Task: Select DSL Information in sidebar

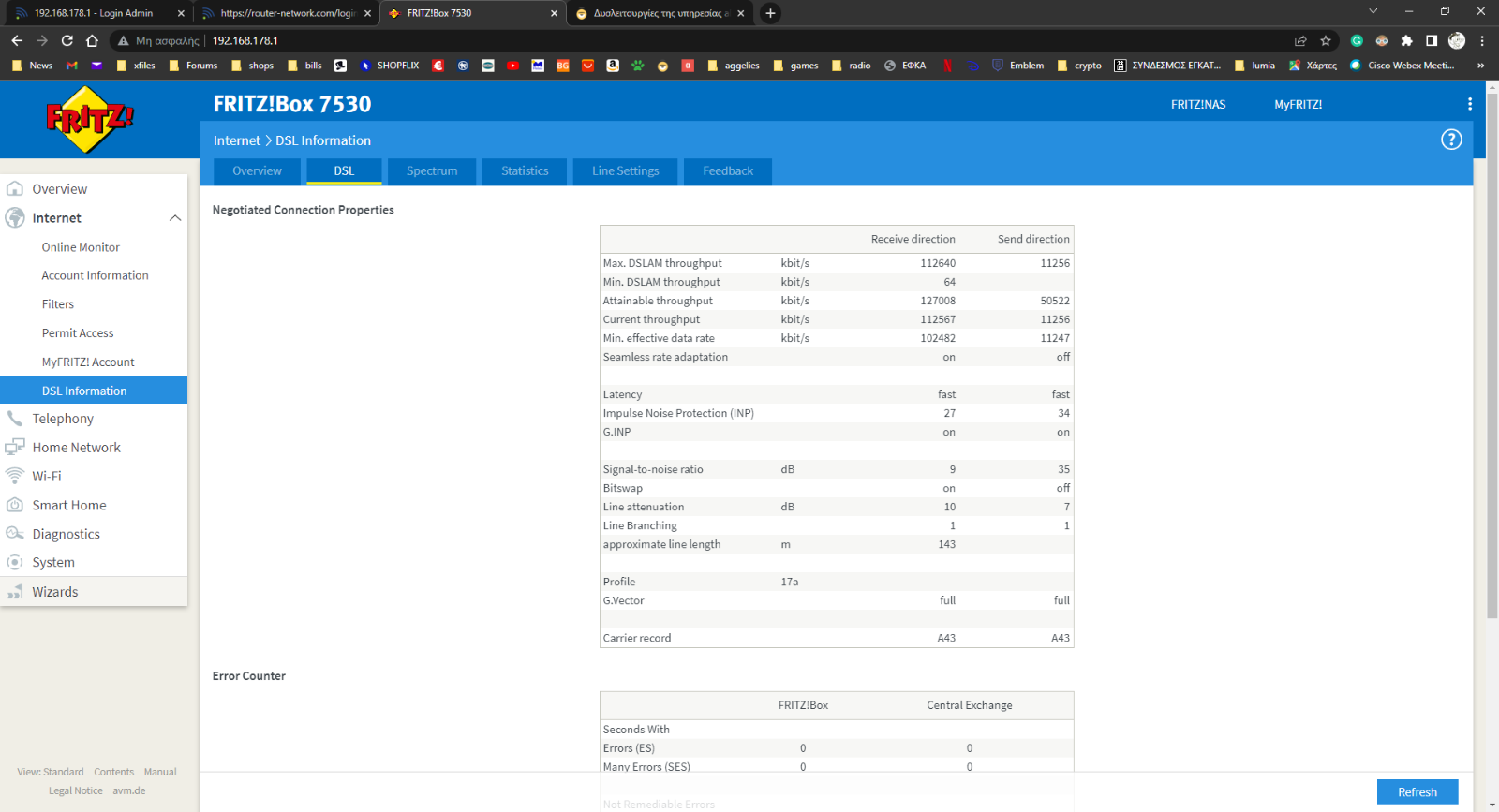Action: (94, 391)
